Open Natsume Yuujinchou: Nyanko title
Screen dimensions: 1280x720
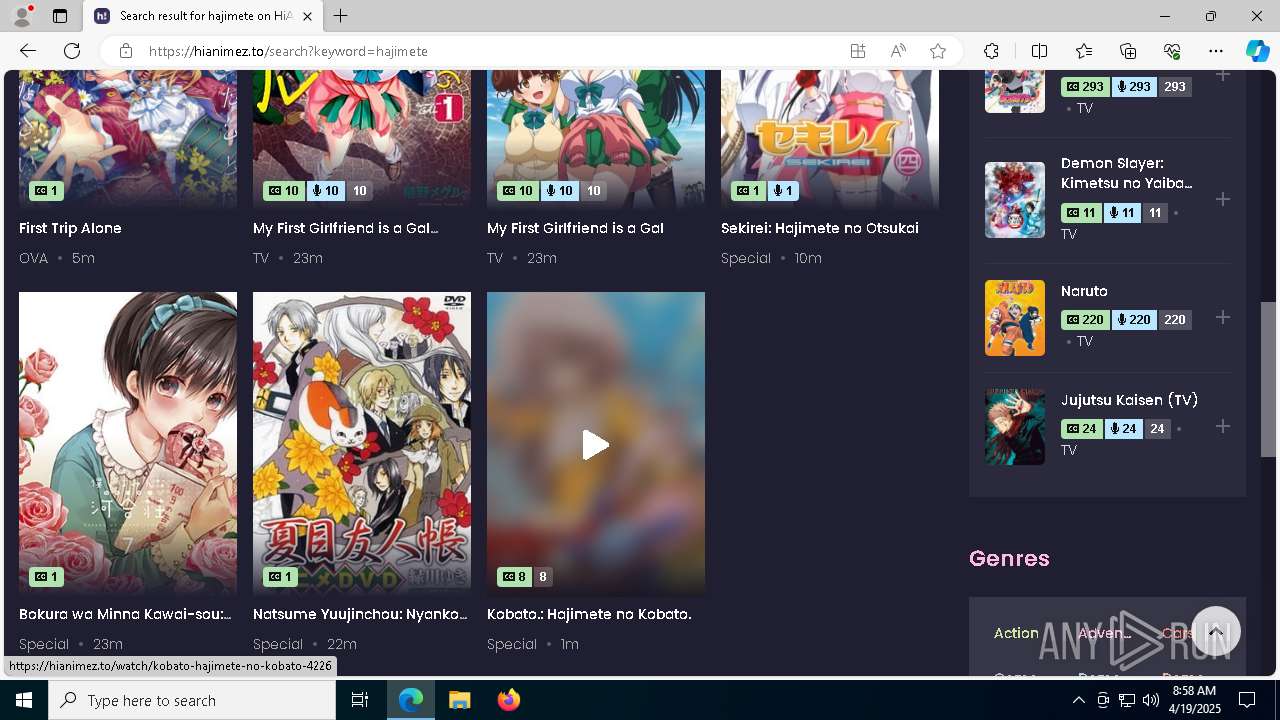[360, 614]
